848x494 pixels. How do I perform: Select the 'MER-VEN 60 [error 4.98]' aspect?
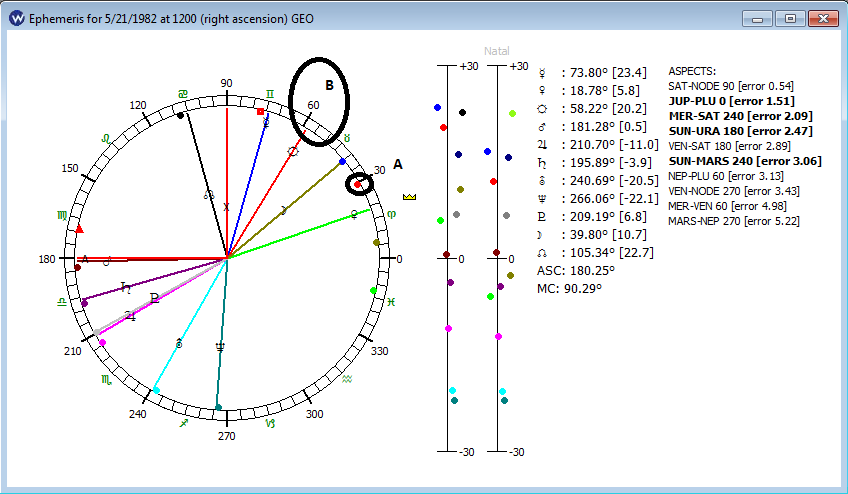point(727,206)
